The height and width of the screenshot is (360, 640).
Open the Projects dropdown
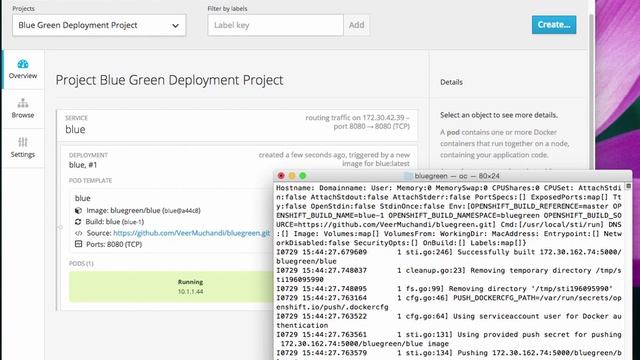click(x=99, y=25)
